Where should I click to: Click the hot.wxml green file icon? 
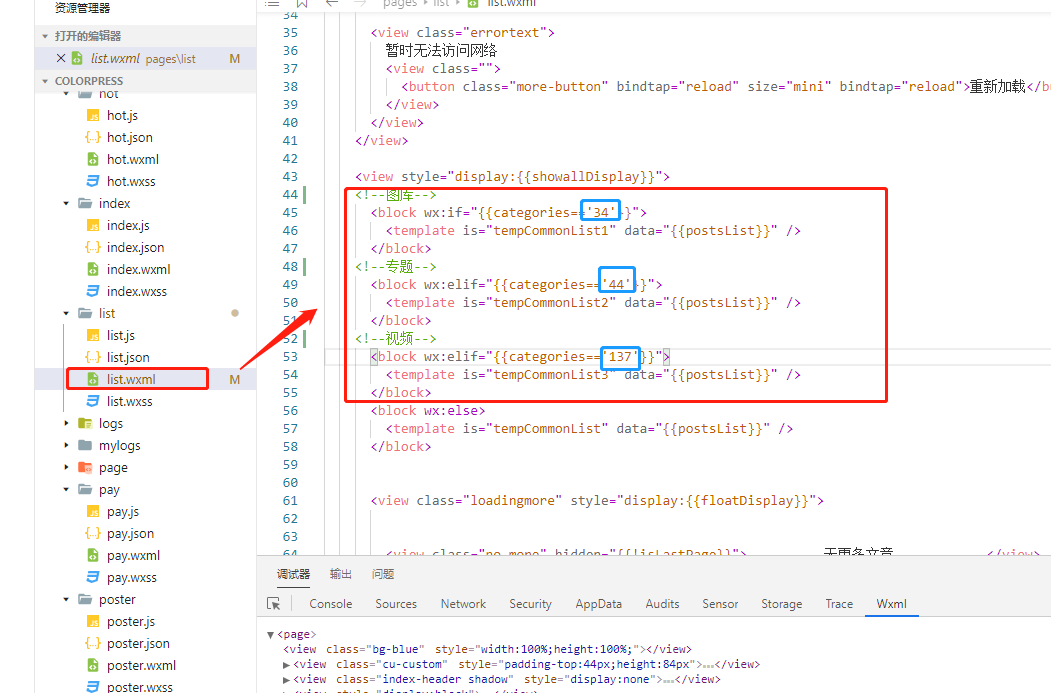93,160
